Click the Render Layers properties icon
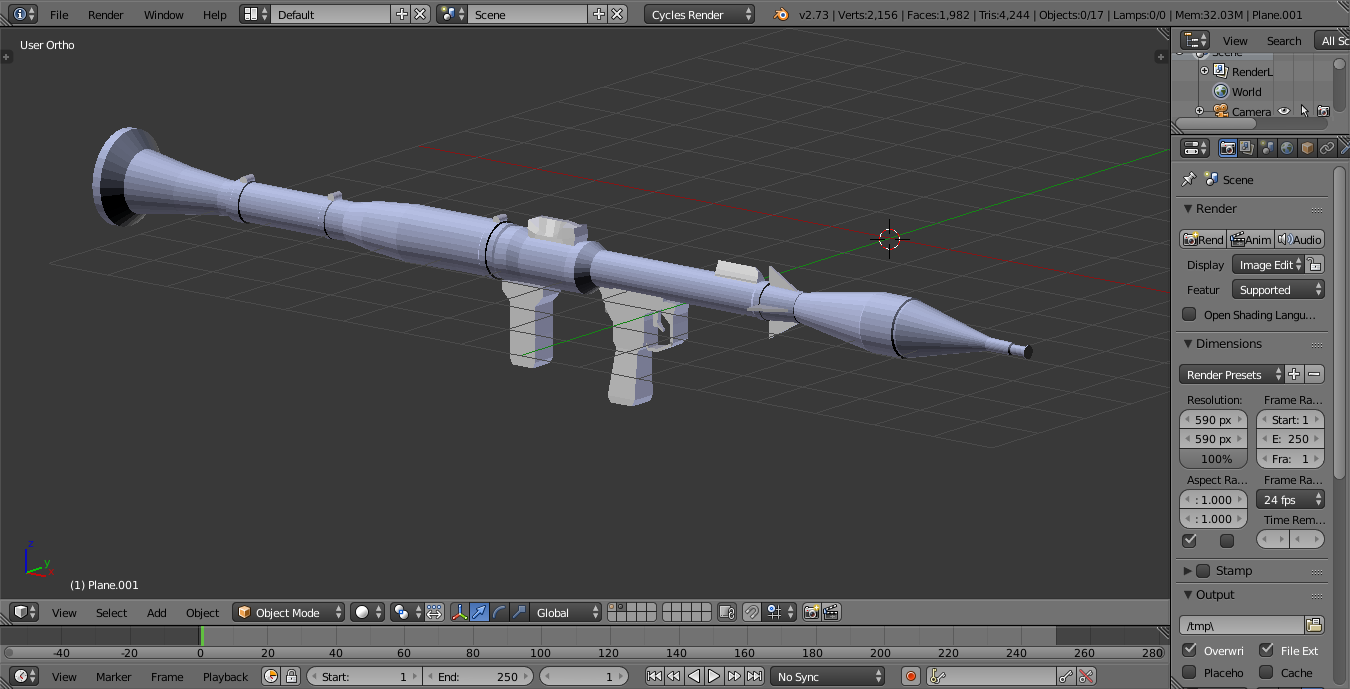This screenshot has width=1350, height=689. pos(1247,148)
